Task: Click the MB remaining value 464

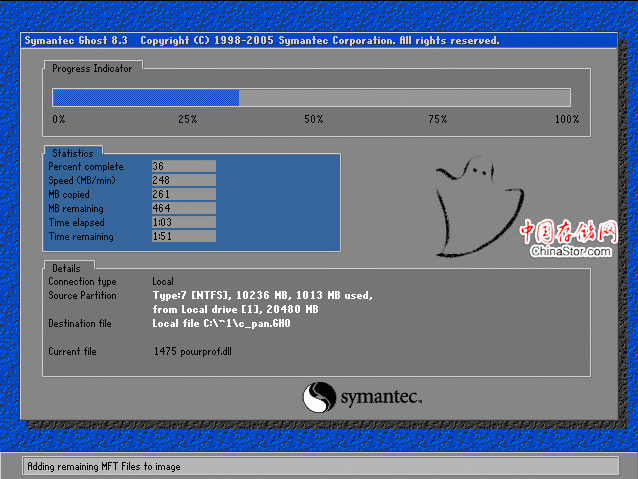Action: click(184, 208)
